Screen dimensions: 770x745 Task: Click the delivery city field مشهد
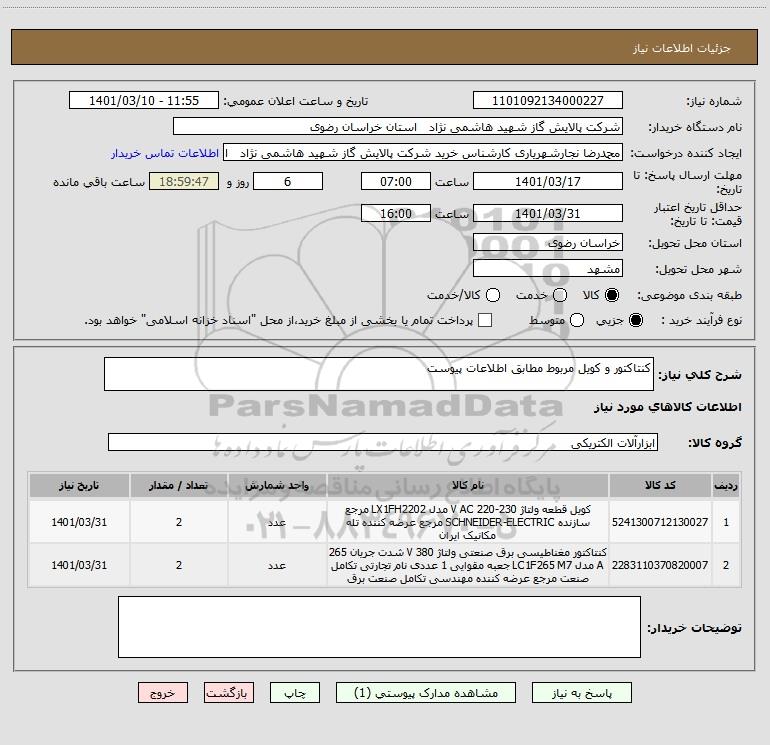coord(548,268)
